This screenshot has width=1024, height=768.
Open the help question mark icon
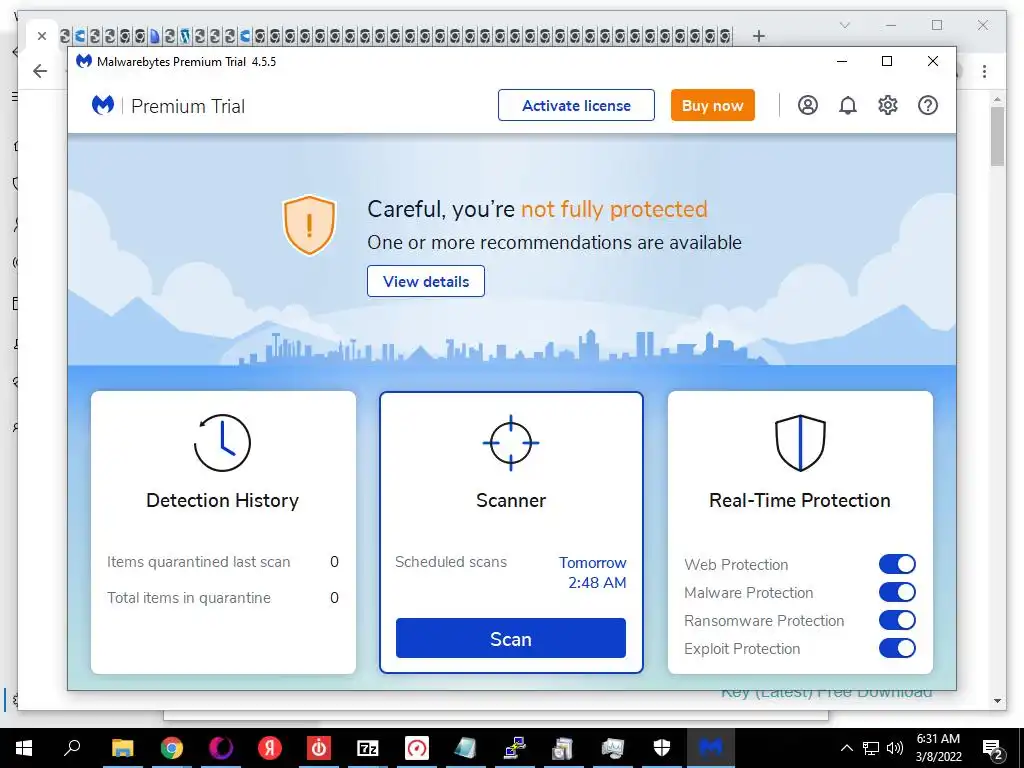(928, 105)
